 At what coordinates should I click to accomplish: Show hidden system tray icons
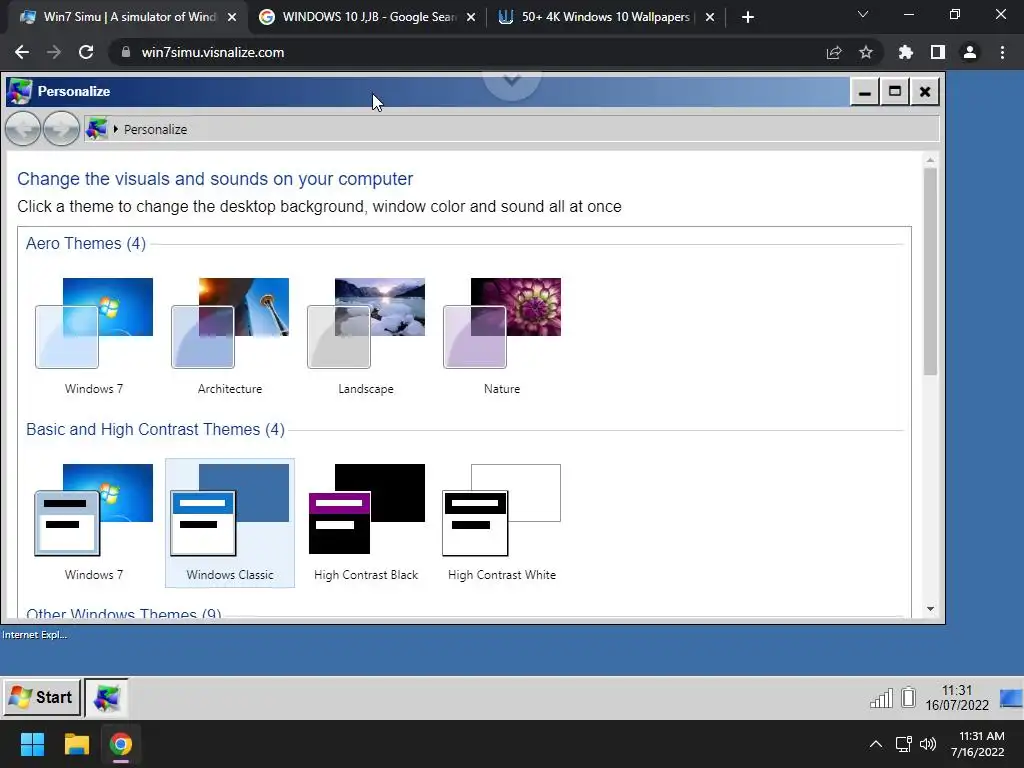876,744
